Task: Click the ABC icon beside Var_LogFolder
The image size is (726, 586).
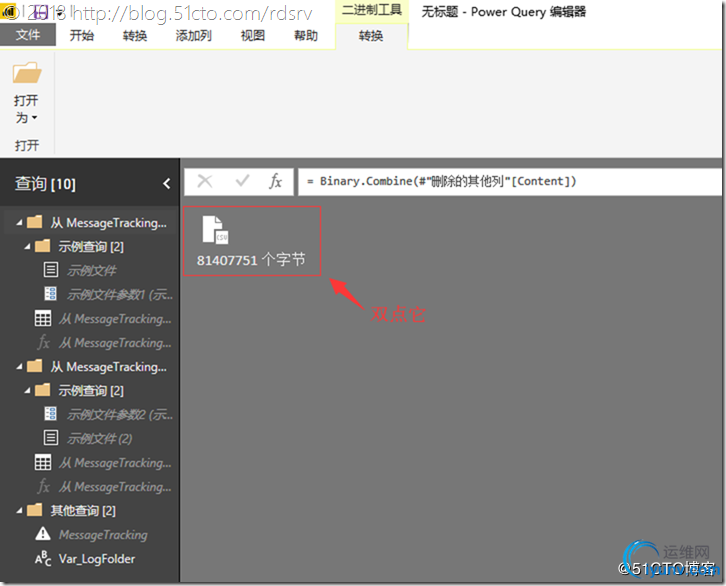Action: [x=43, y=559]
